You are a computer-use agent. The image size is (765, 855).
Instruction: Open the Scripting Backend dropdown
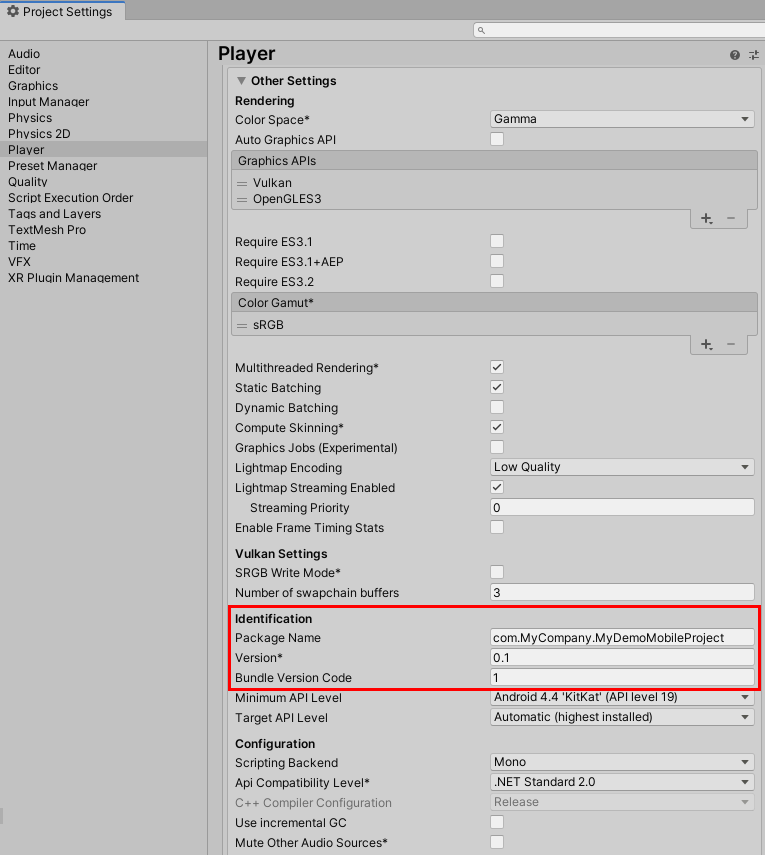622,763
